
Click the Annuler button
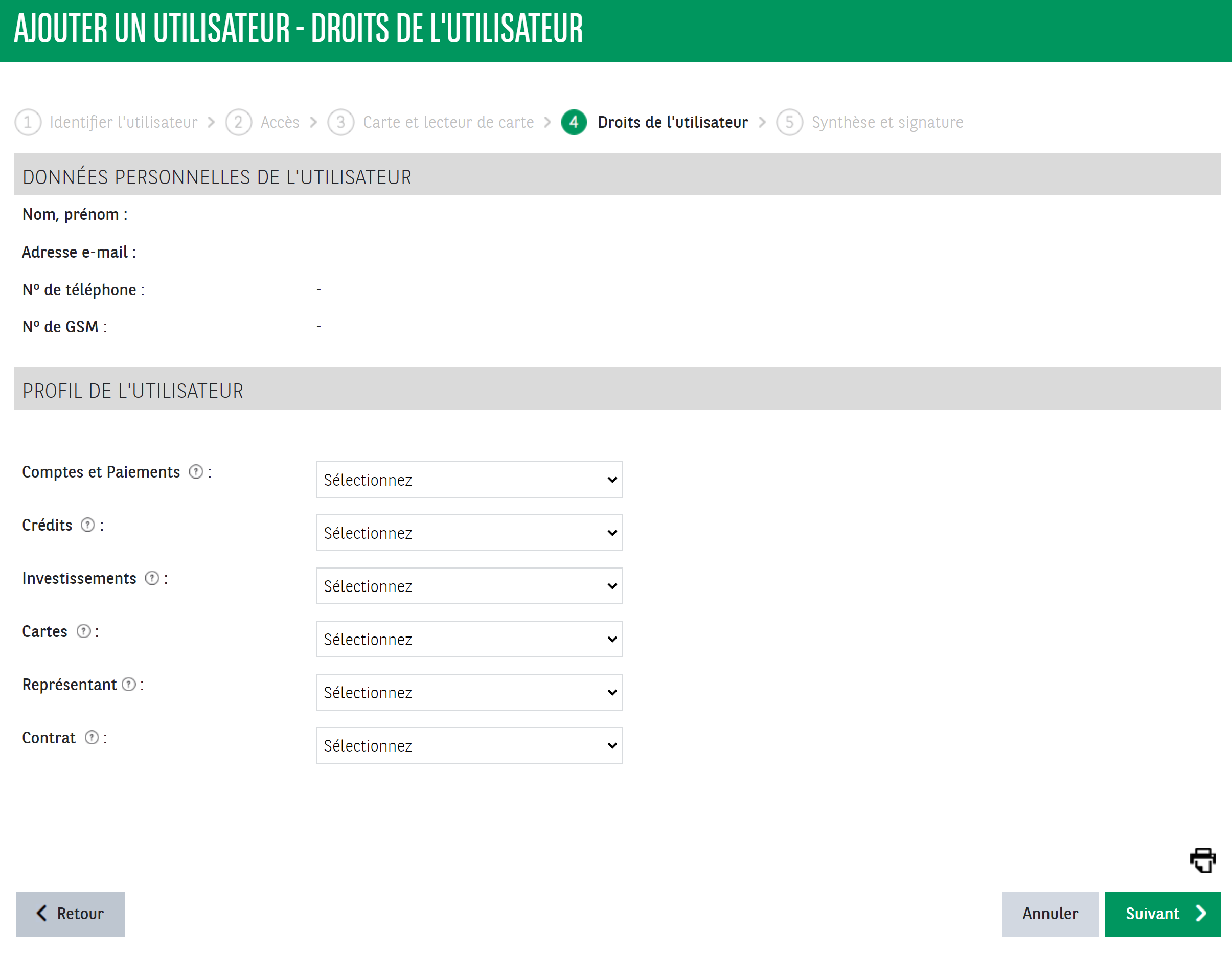click(1049, 913)
